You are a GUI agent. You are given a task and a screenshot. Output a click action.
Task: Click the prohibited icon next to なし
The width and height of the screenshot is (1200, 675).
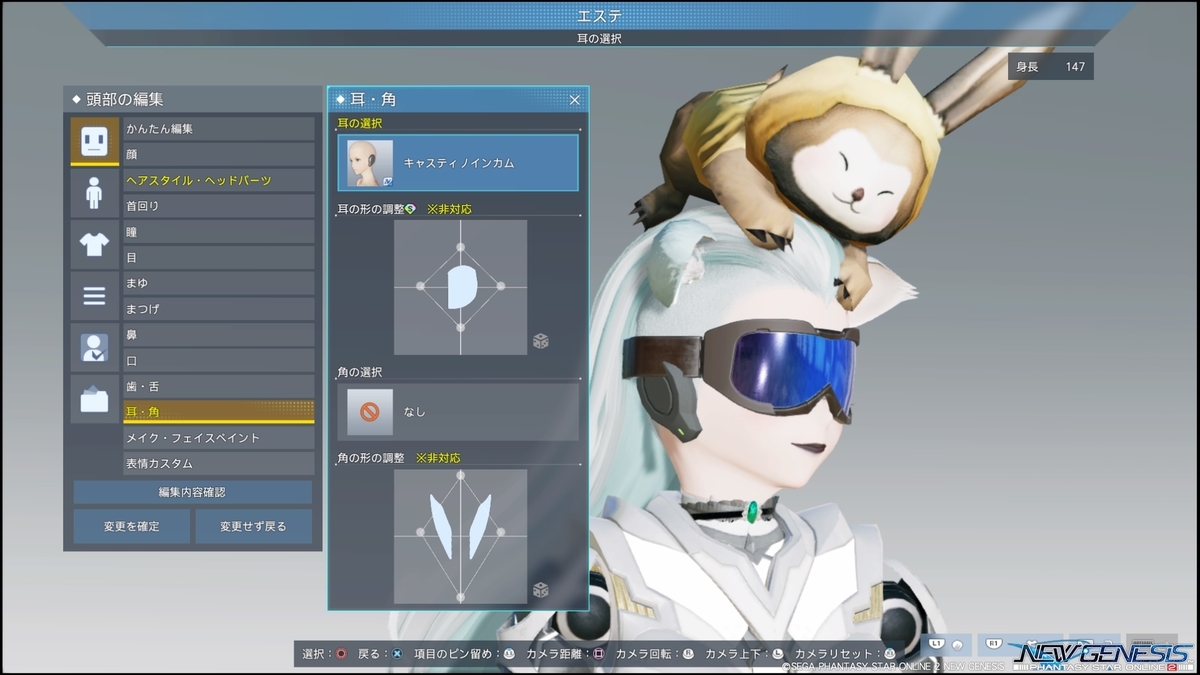coord(370,412)
